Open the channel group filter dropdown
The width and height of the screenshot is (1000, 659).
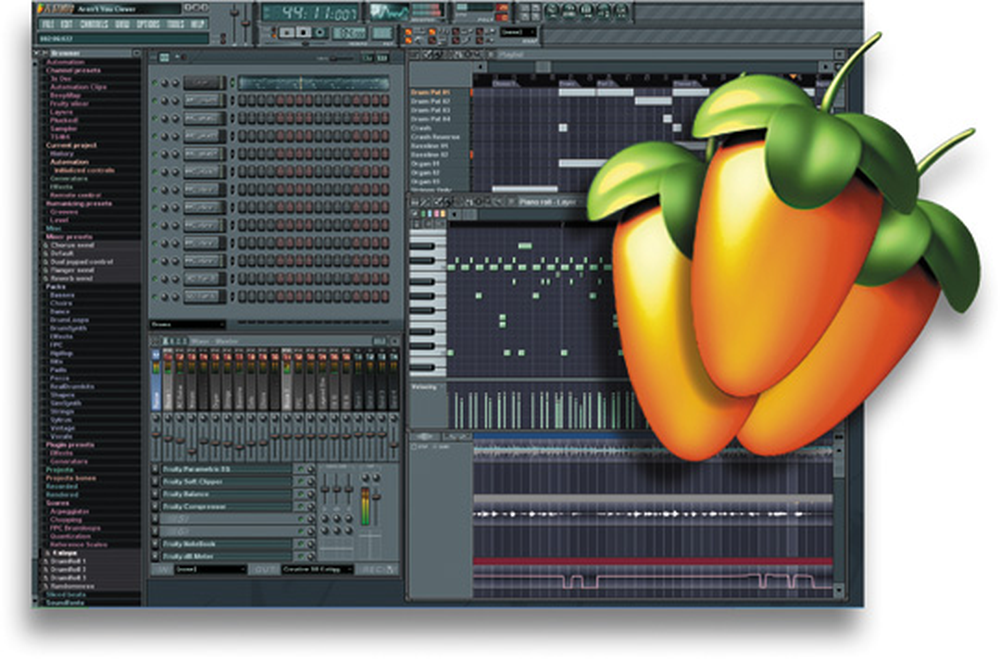click(187, 324)
